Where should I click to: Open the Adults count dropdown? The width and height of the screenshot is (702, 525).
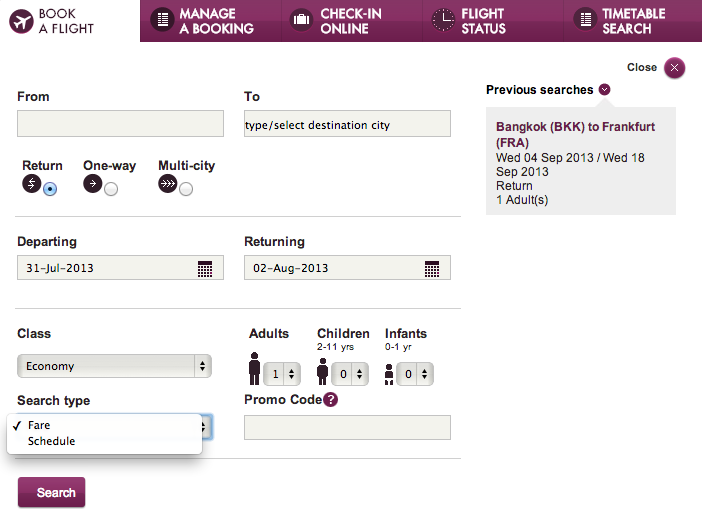click(x=282, y=374)
